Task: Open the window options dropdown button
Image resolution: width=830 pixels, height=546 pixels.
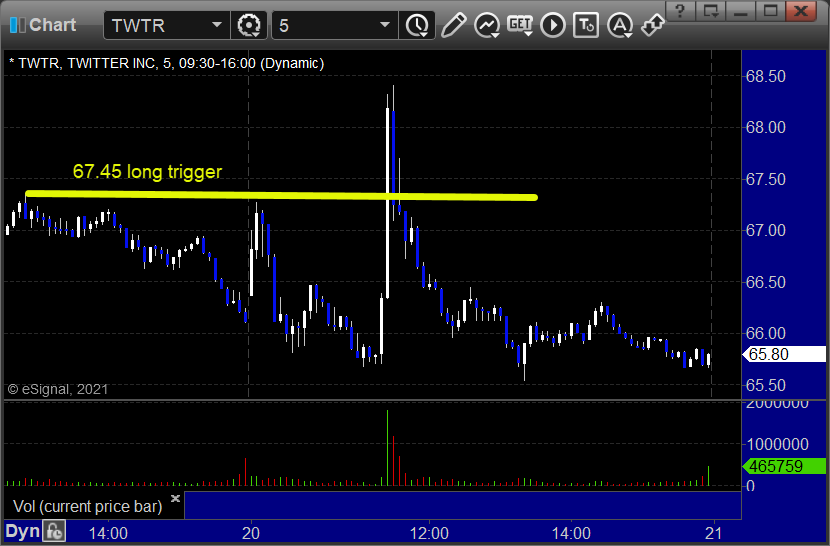Action: click(710, 11)
